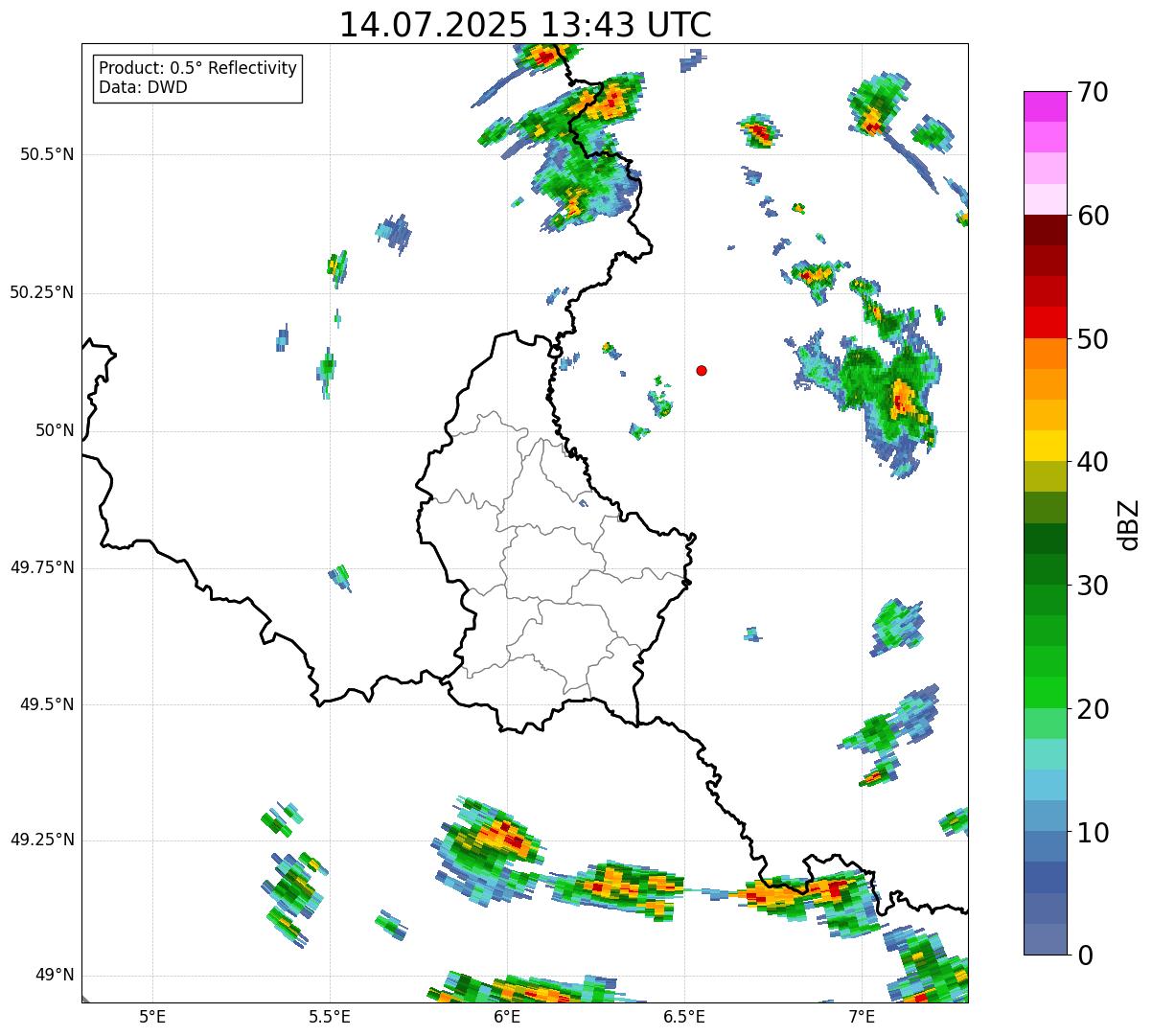This screenshot has height=1036, width=1152.
Task: Click the 'Product: 0.5° Reflectivity' text
Action: point(197,68)
